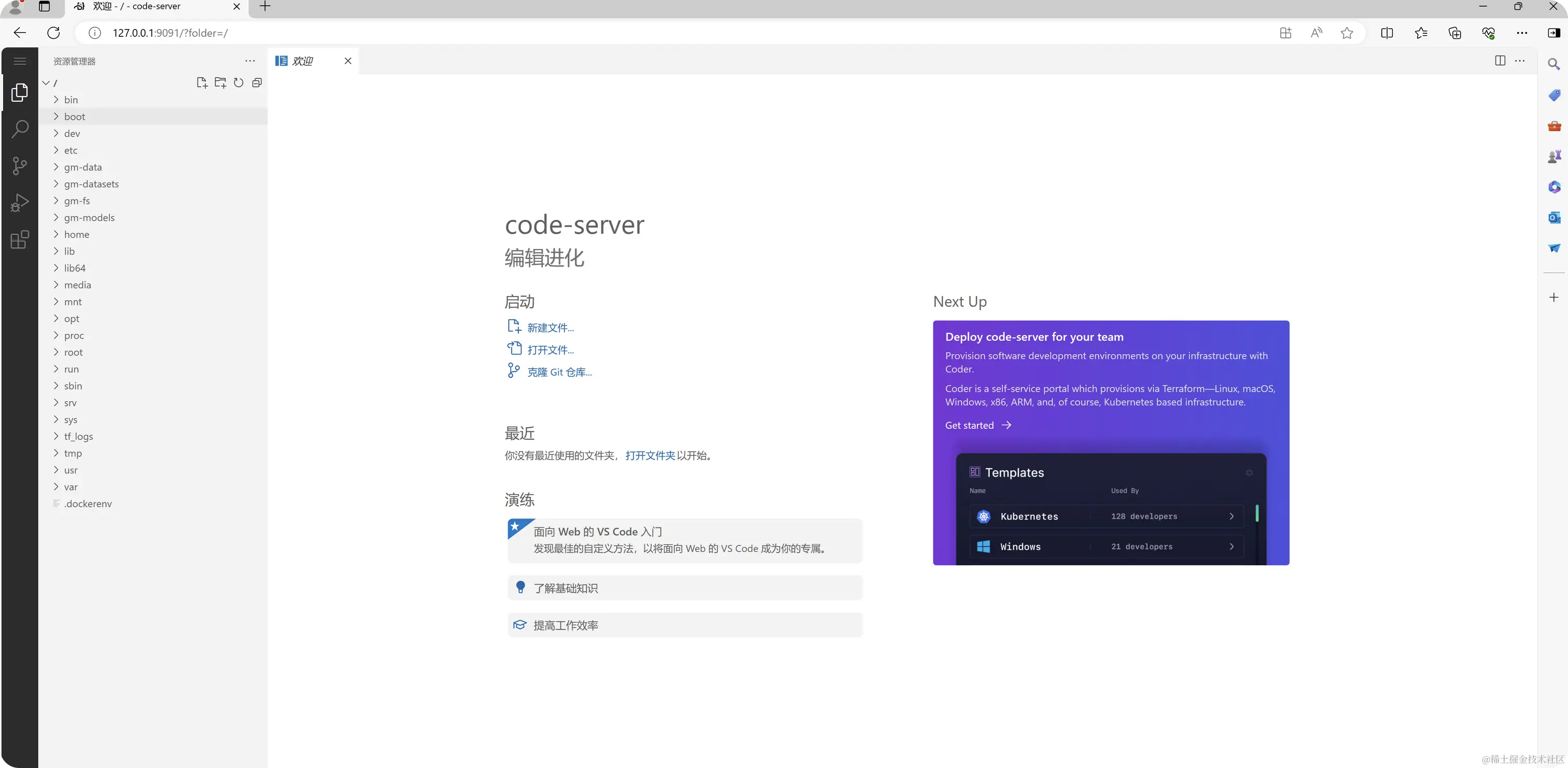This screenshot has height=768, width=1568.
Task: Open the Search view in activity bar
Action: [x=20, y=129]
